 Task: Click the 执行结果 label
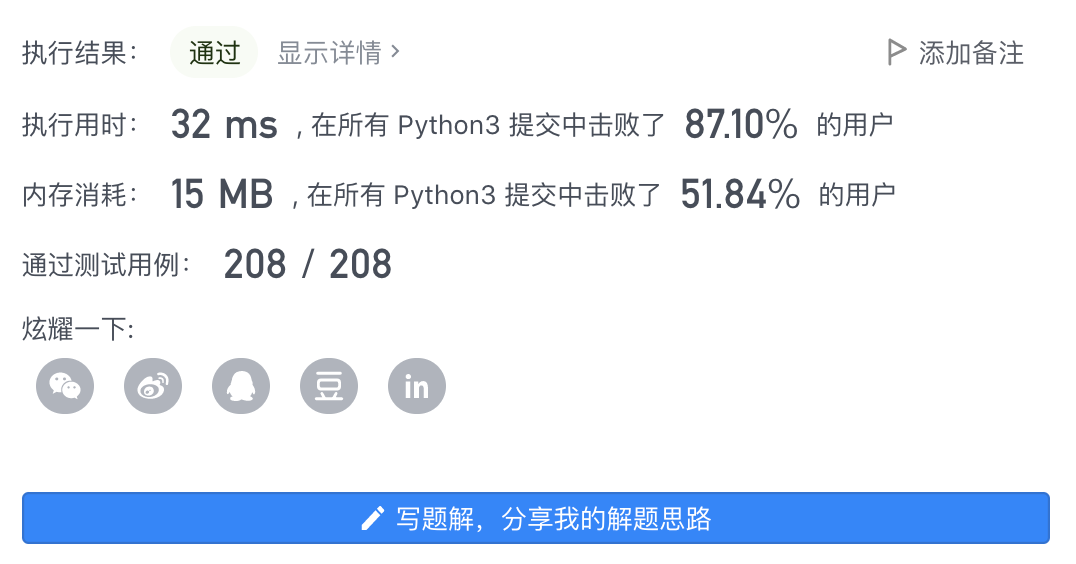point(80,53)
